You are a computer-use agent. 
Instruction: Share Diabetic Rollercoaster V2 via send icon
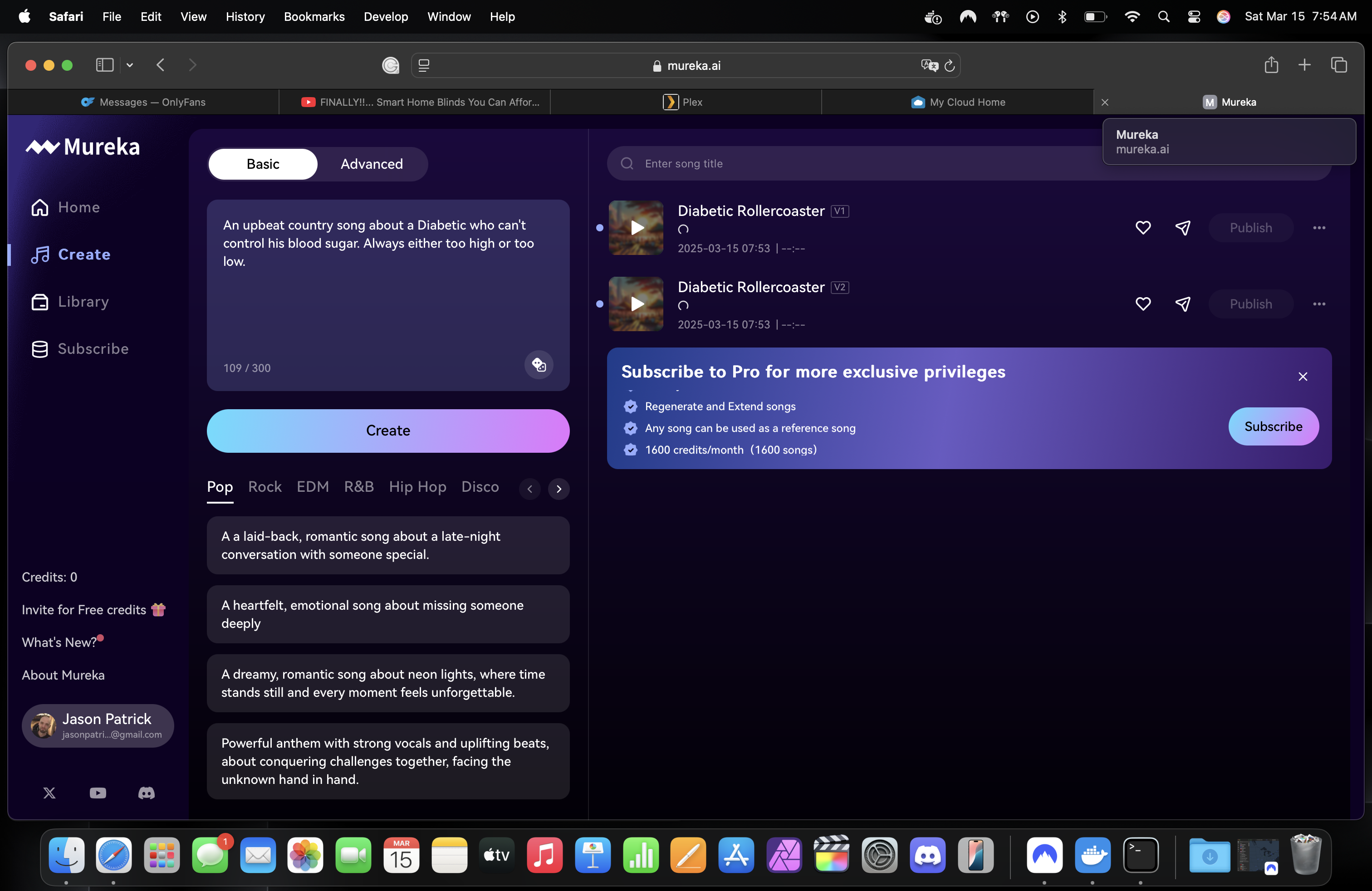(x=1182, y=304)
